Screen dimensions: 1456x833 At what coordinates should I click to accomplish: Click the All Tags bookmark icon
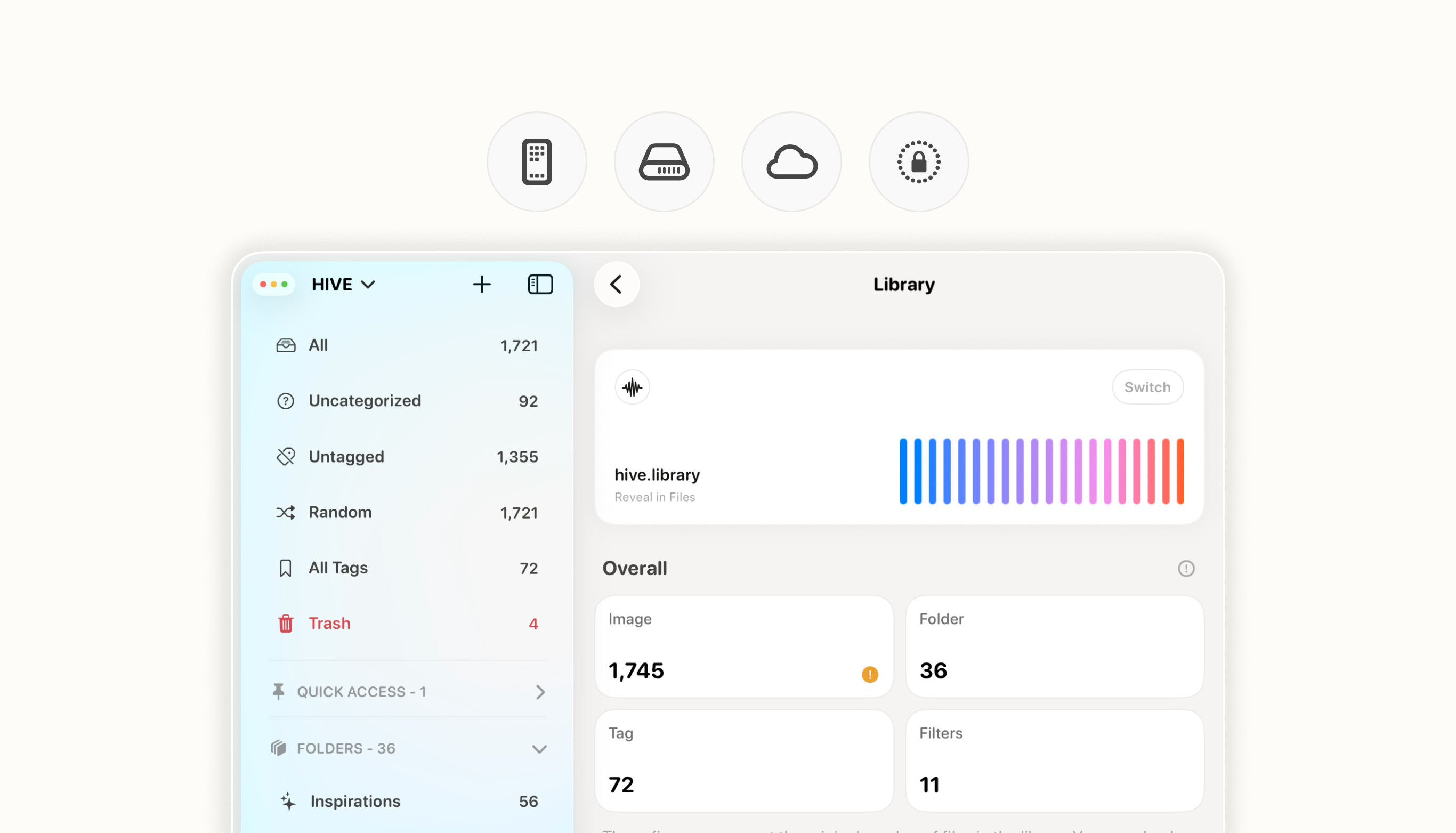[286, 568]
